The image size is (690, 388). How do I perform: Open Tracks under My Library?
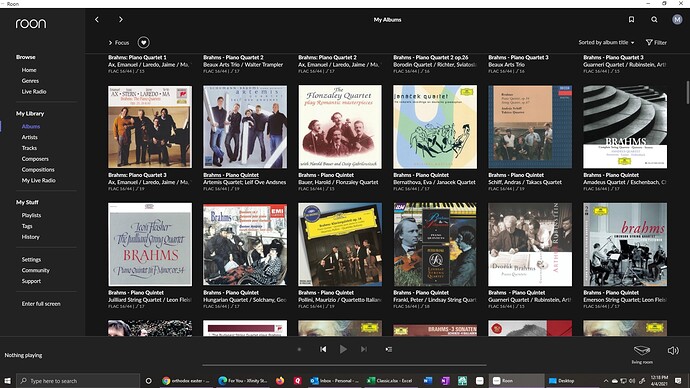pyautogui.click(x=29, y=148)
